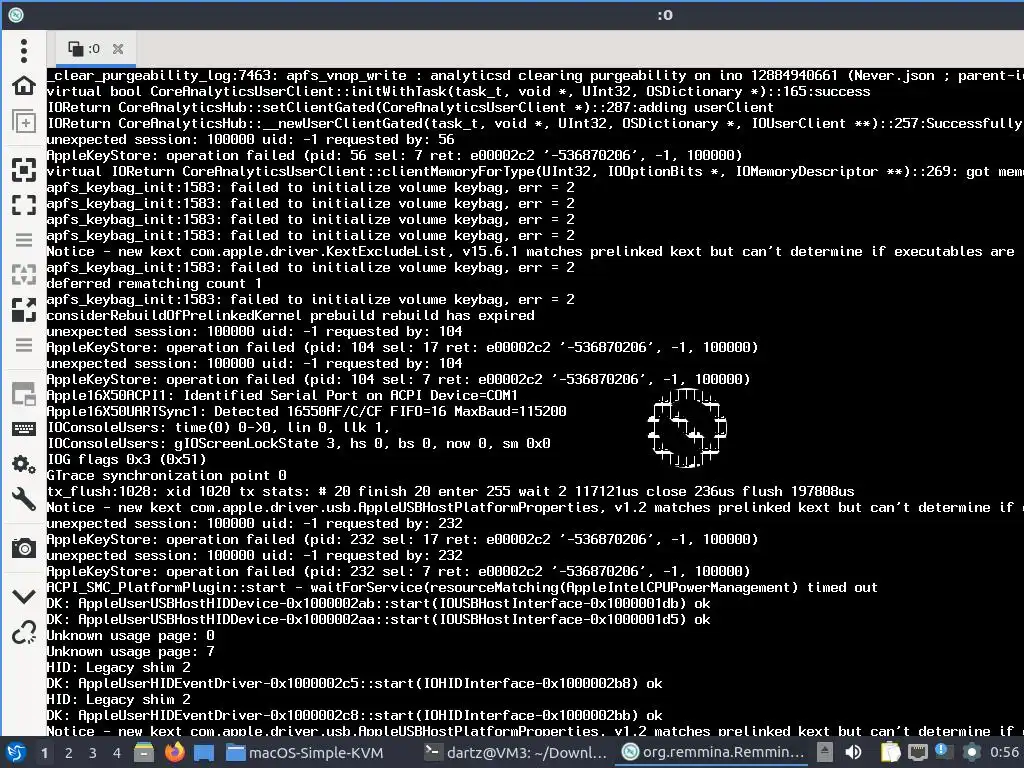This screenshot has height=768, width=1024.
Task: Click the 'tx_flush:1028' log line
Action: pyautogui.click(x=451, y=491)
